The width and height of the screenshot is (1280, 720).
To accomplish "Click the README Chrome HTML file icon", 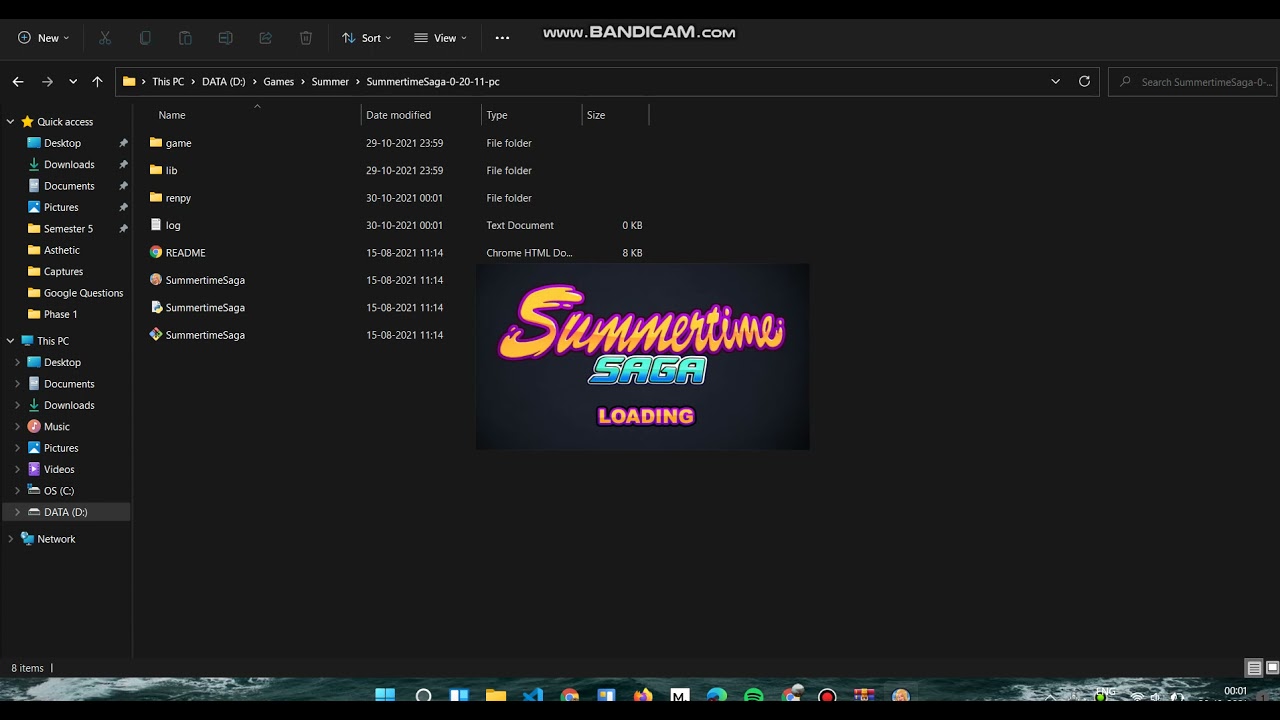I will pyautogui.click(x=156, y=253).
